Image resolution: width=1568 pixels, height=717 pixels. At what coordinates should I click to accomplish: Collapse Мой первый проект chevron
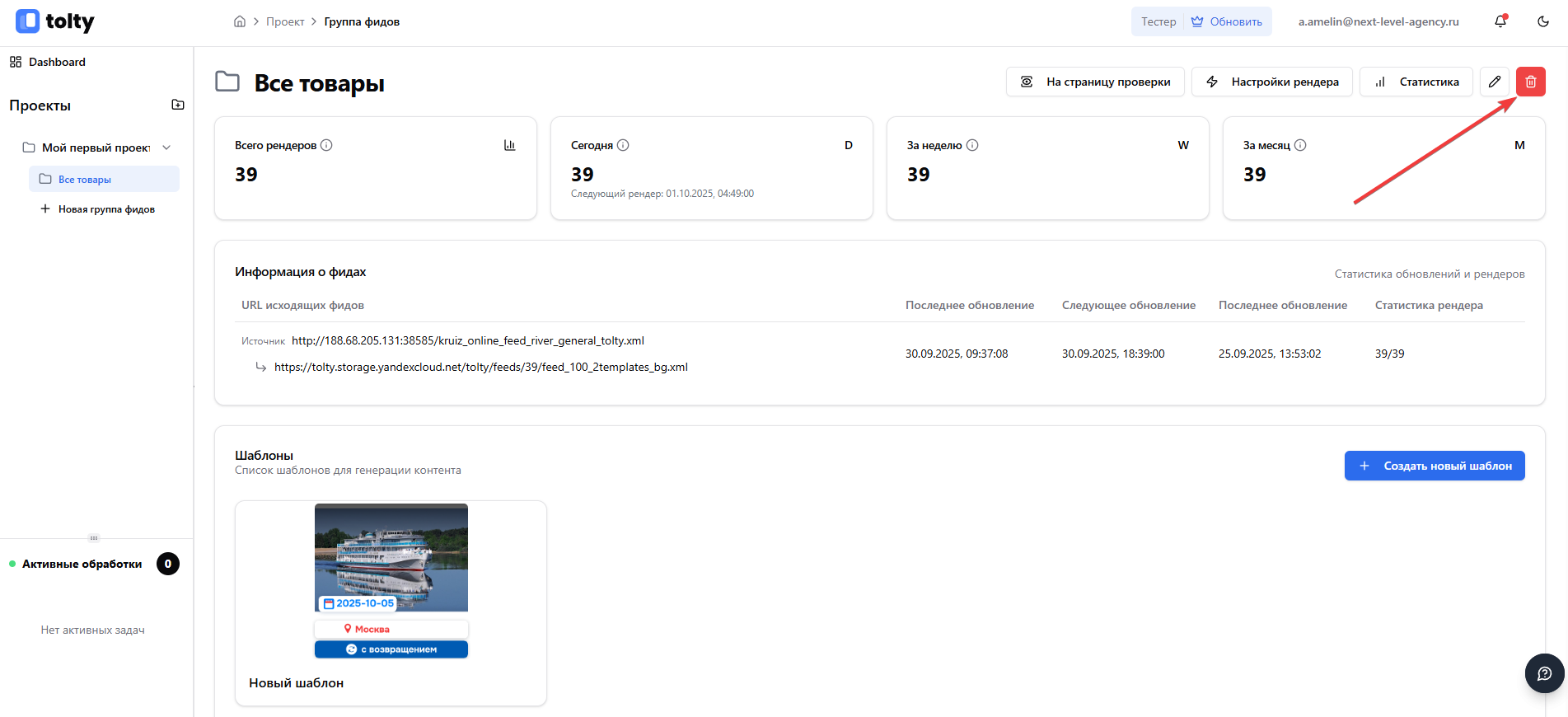tap(166, 148)
